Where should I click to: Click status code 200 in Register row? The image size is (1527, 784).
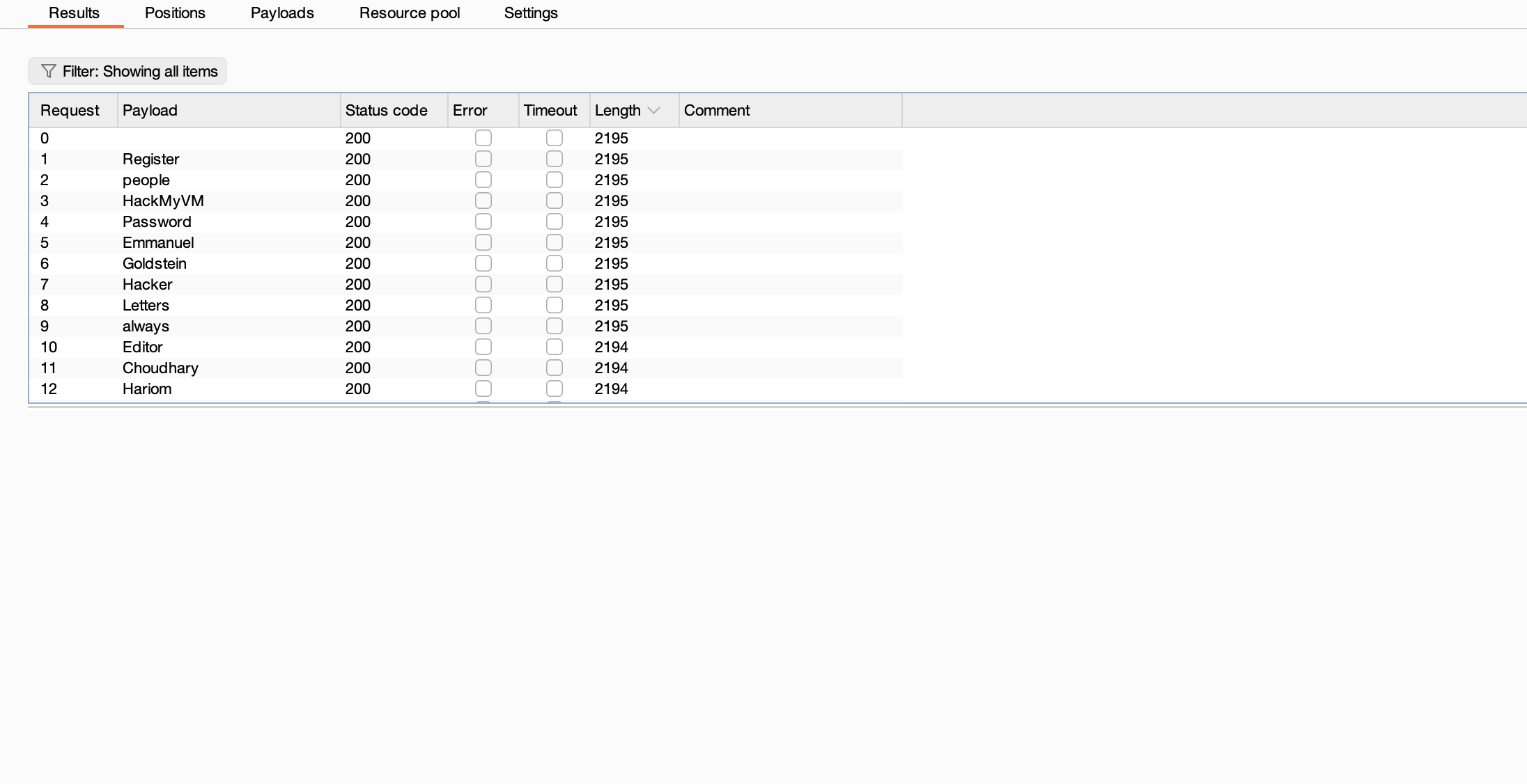pyautogui.click(x=394, y=159)
